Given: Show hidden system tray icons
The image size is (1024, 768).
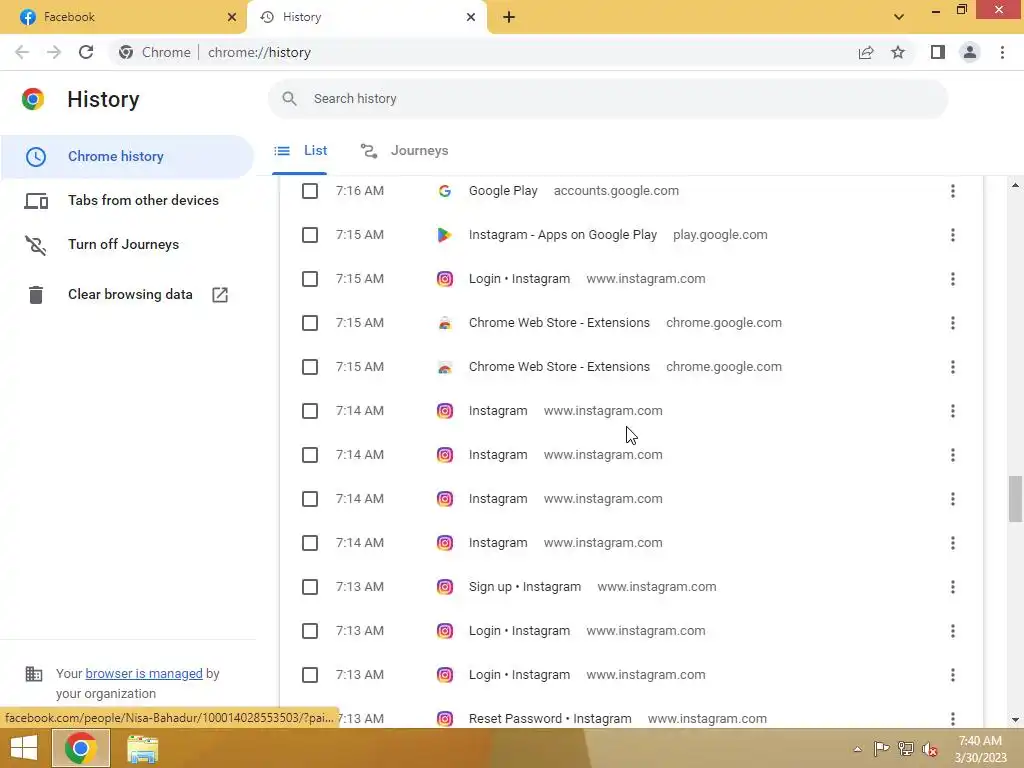Looking at the screenshot, I should tap(857, 749).
